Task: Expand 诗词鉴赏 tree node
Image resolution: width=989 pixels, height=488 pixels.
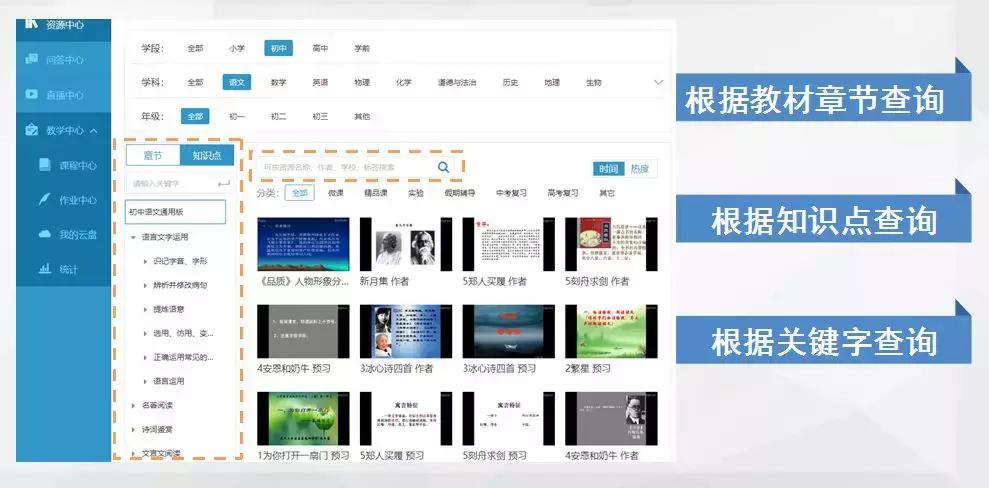Action: [x=133, y=429]
